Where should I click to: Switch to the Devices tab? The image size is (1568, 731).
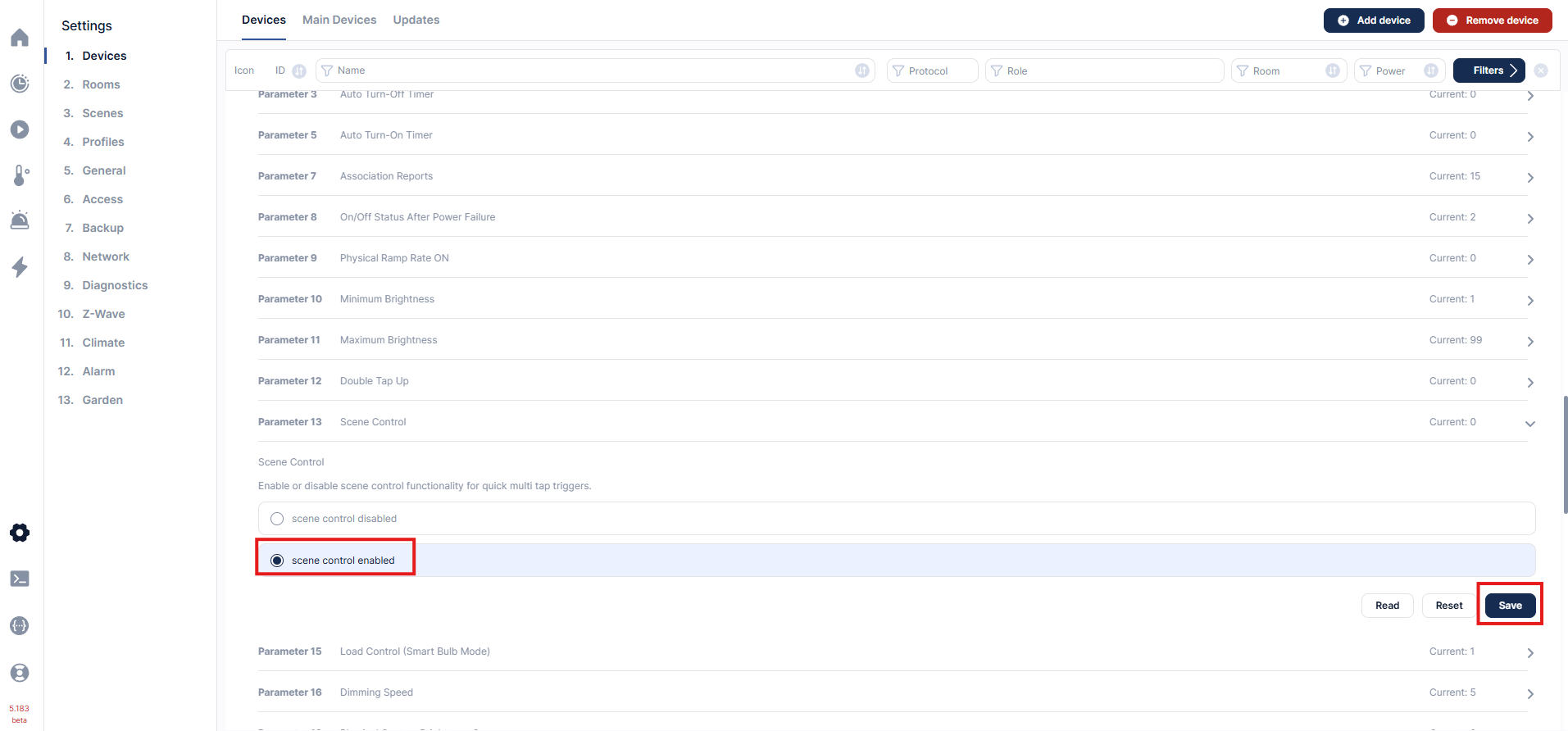pos(264,20)
